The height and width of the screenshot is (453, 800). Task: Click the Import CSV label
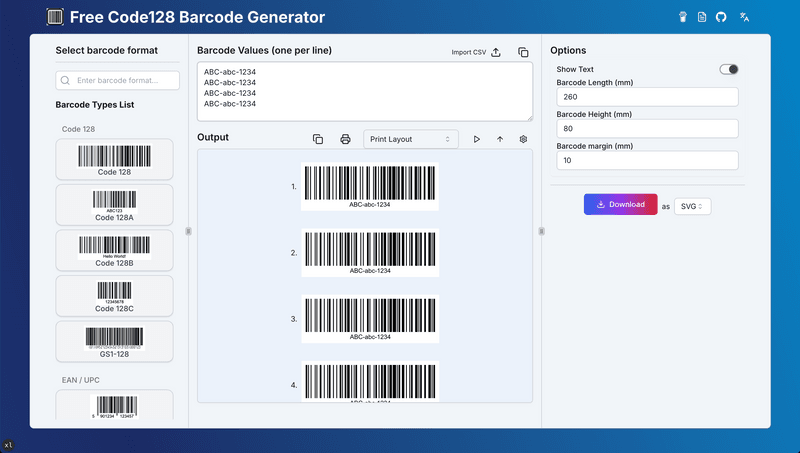[468, 52]
